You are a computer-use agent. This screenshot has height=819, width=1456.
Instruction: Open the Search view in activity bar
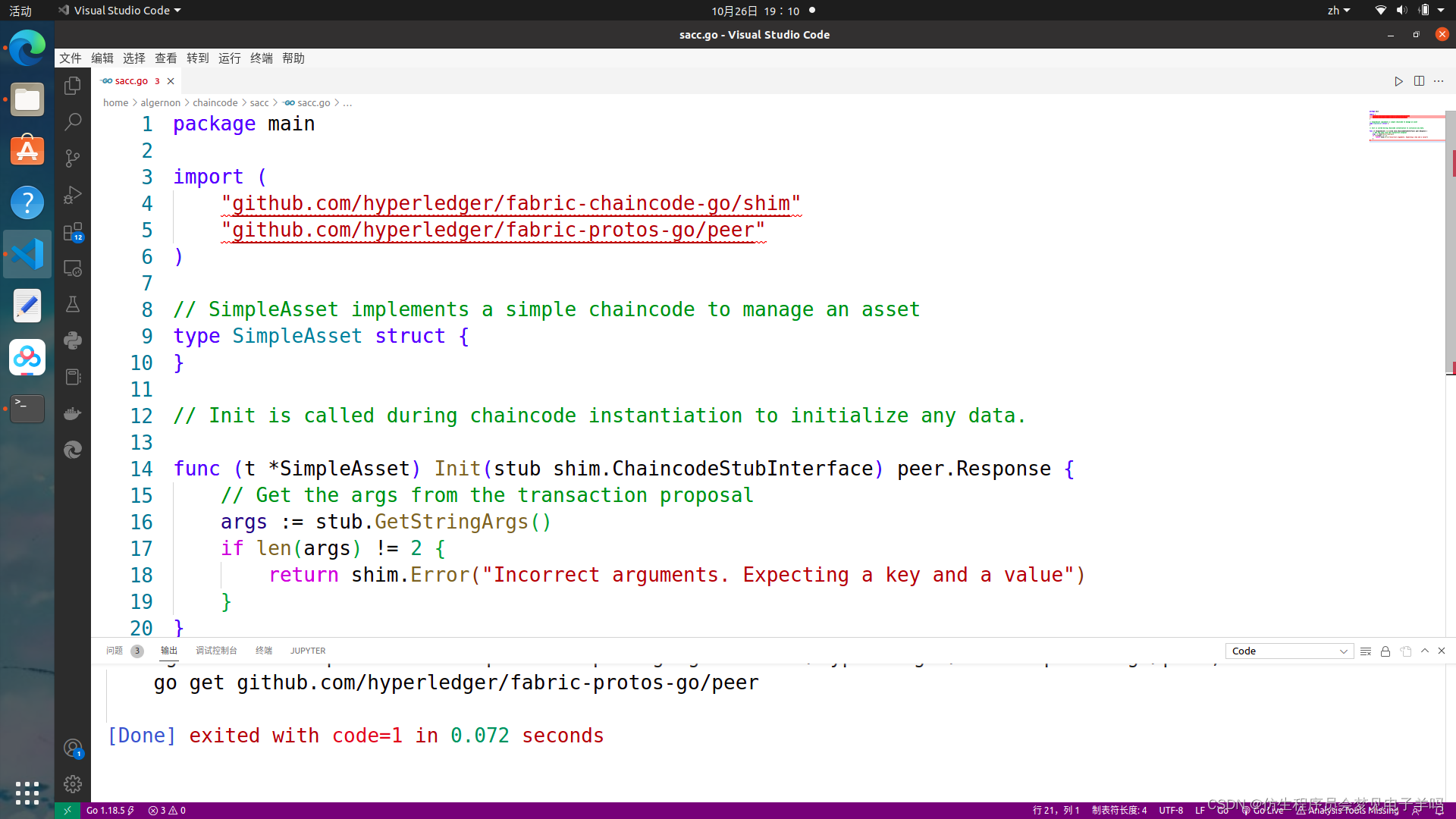point(73,122)
